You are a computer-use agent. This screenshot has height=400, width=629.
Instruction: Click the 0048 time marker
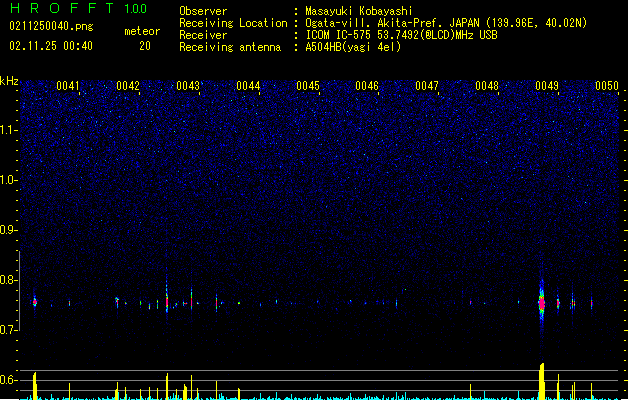[487, 86]
